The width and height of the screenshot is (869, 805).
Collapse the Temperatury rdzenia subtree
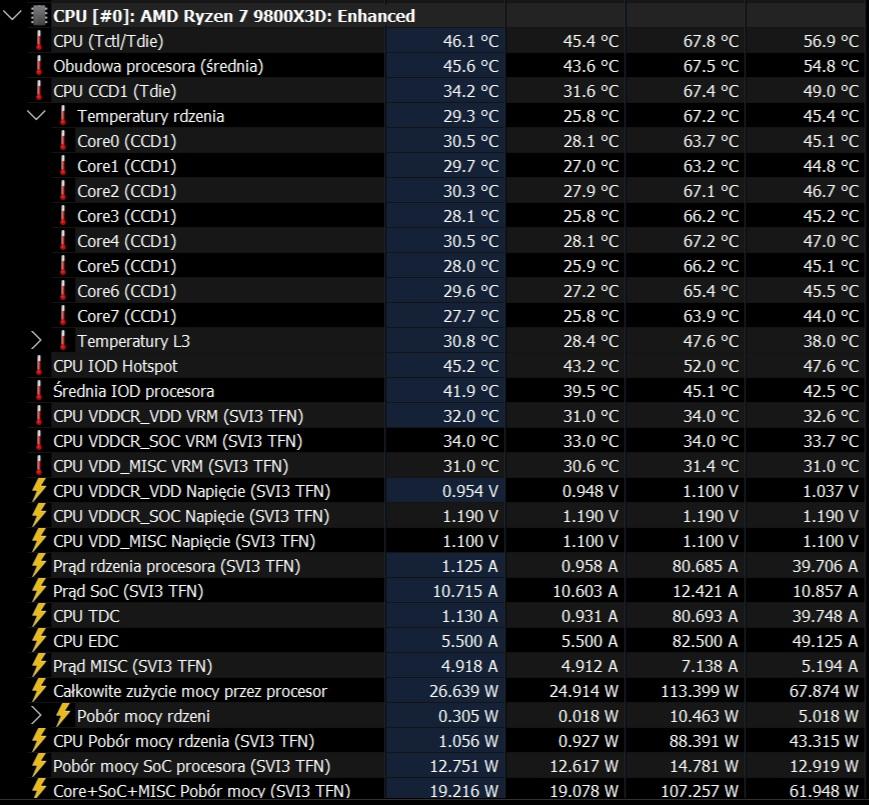point(37,116)
